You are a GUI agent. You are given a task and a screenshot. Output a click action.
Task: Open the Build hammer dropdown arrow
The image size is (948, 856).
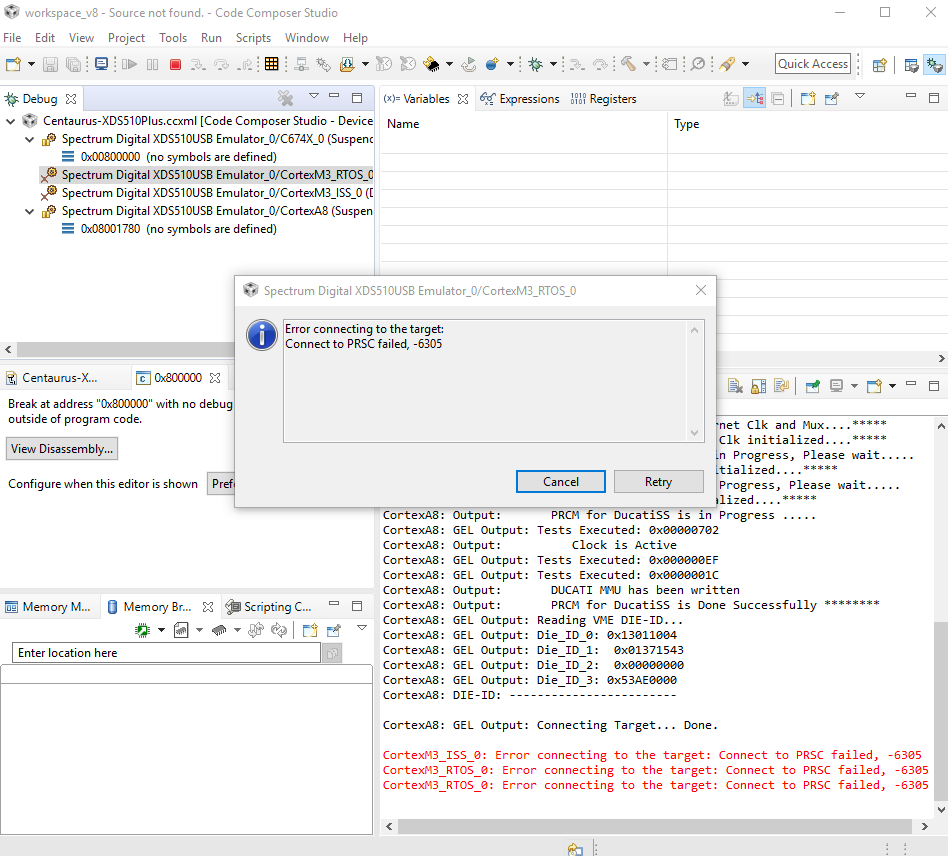646,64
